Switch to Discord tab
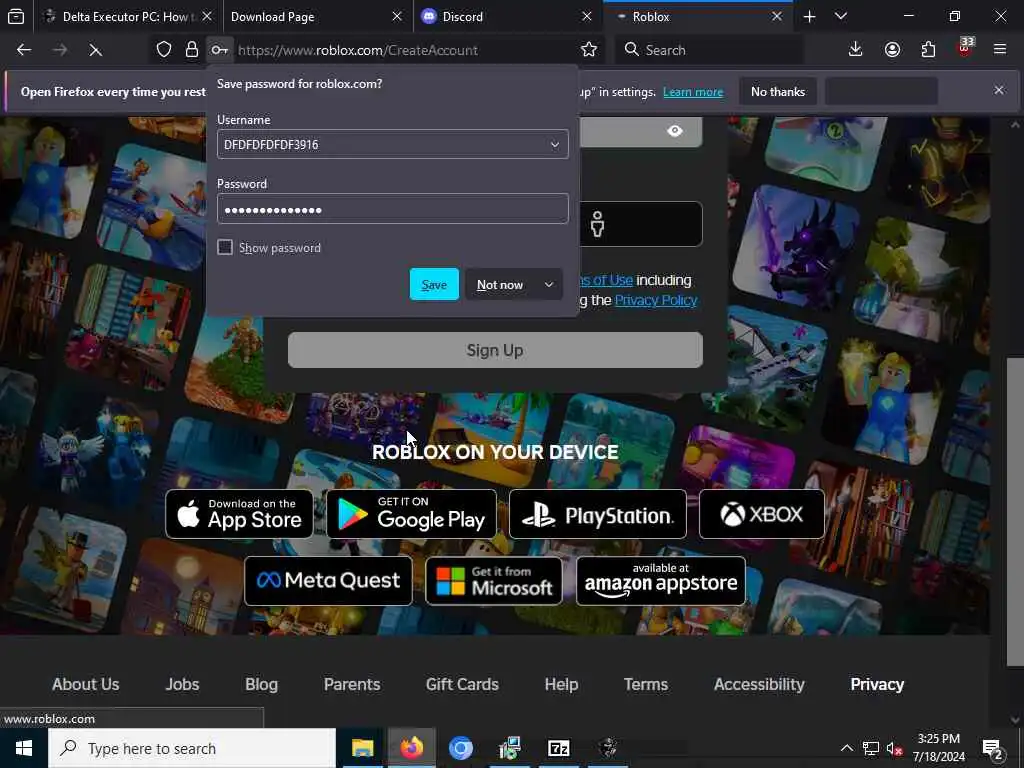The width and height of the screenshot is (1024, 768). (496, 16)
